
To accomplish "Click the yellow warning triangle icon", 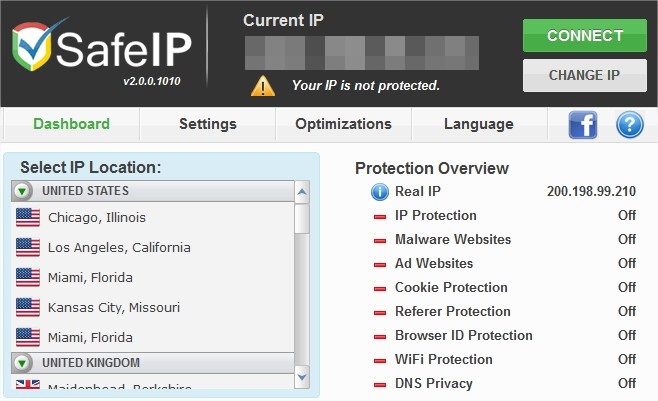I will pos(263,85).
